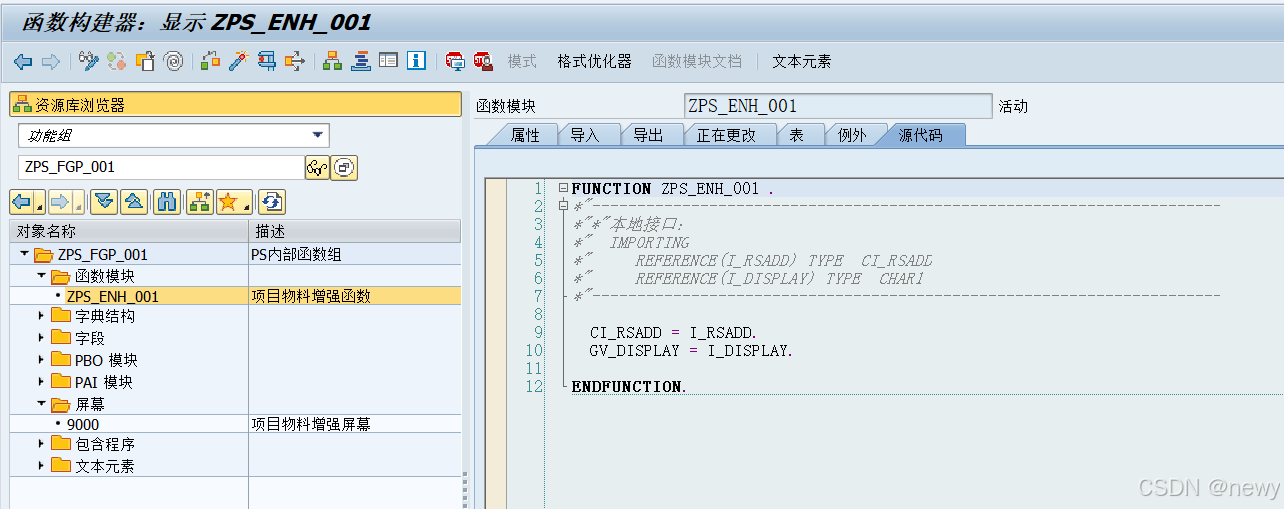Image resolution: width=1284 pixels, height=509 pixels.
Task: Click the Forward arrow in main toolbar
Action: pos(50,61)
